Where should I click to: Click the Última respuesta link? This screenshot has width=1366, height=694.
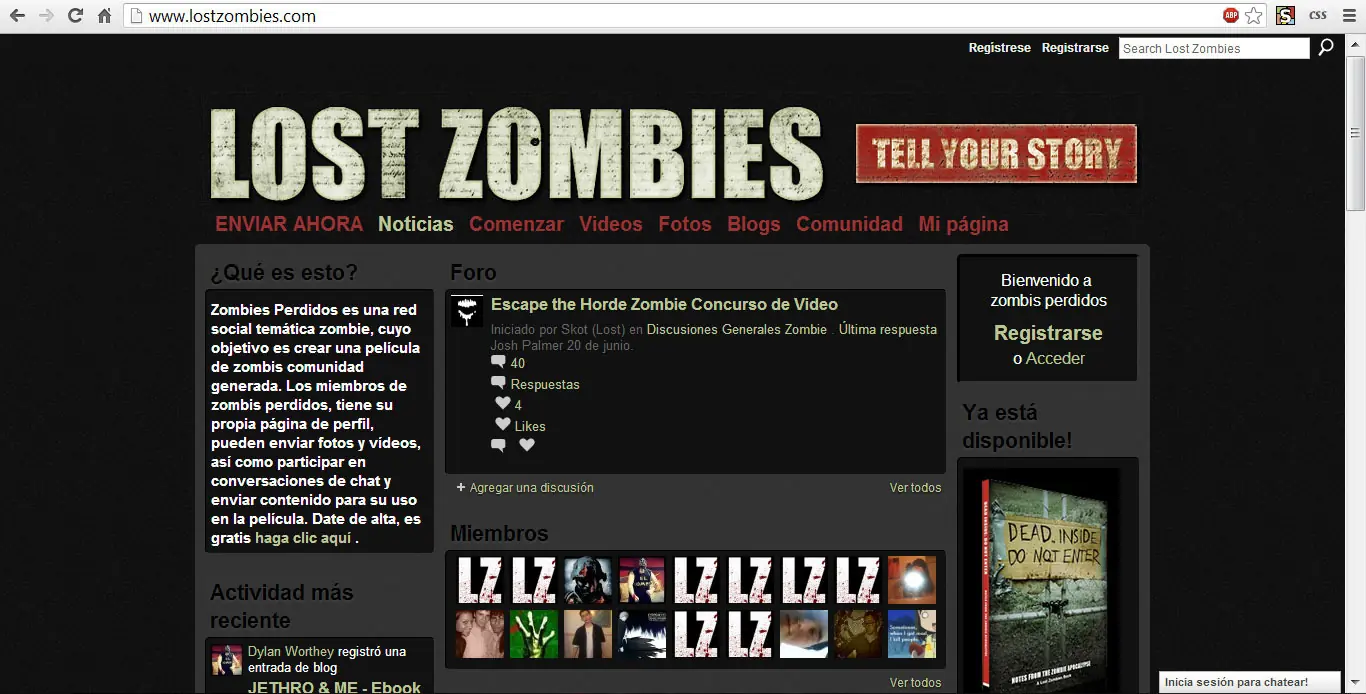pos(888,329)
